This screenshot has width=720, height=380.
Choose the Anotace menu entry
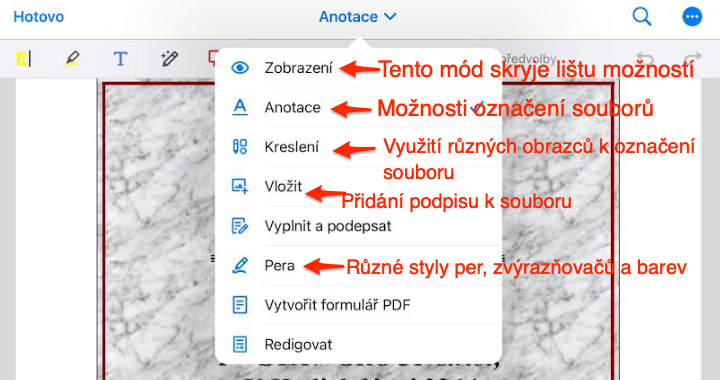point(358,107)
